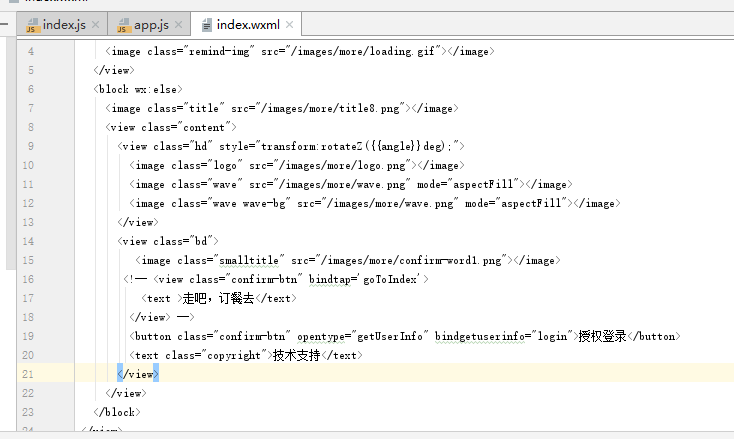734x439 pixels.
Task: Click line number 16 in the gutter
Action: tap(28, 279)
